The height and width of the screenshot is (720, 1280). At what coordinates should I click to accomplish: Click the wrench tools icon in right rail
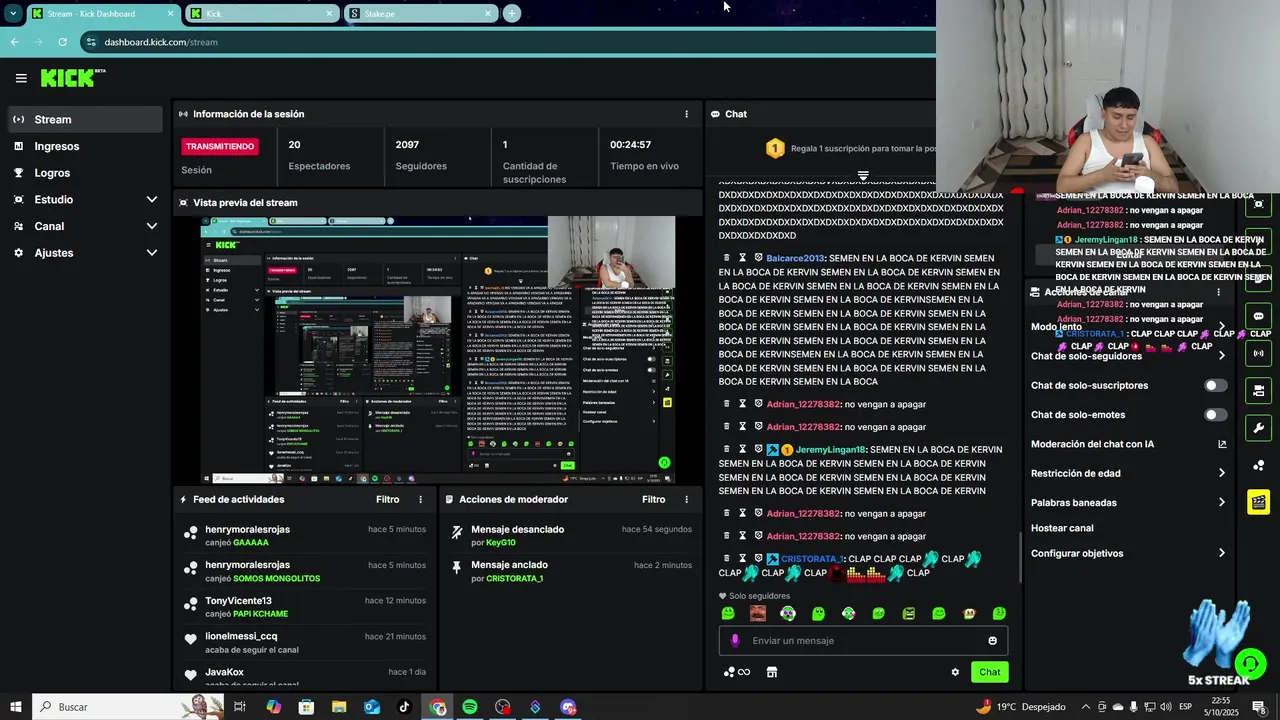point(1258,428)
